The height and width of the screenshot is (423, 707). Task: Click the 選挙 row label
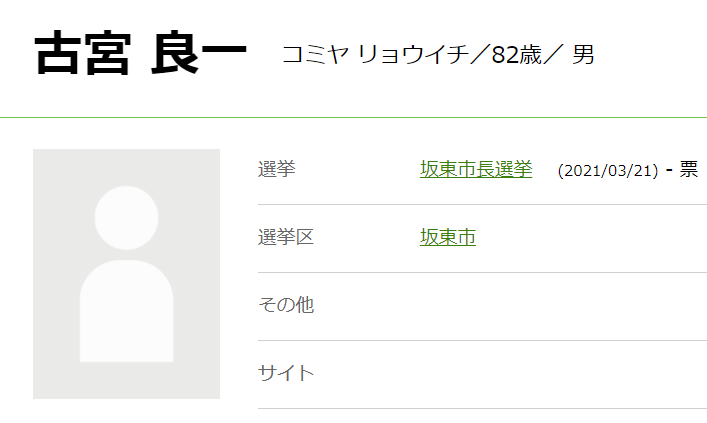[277, 170]
